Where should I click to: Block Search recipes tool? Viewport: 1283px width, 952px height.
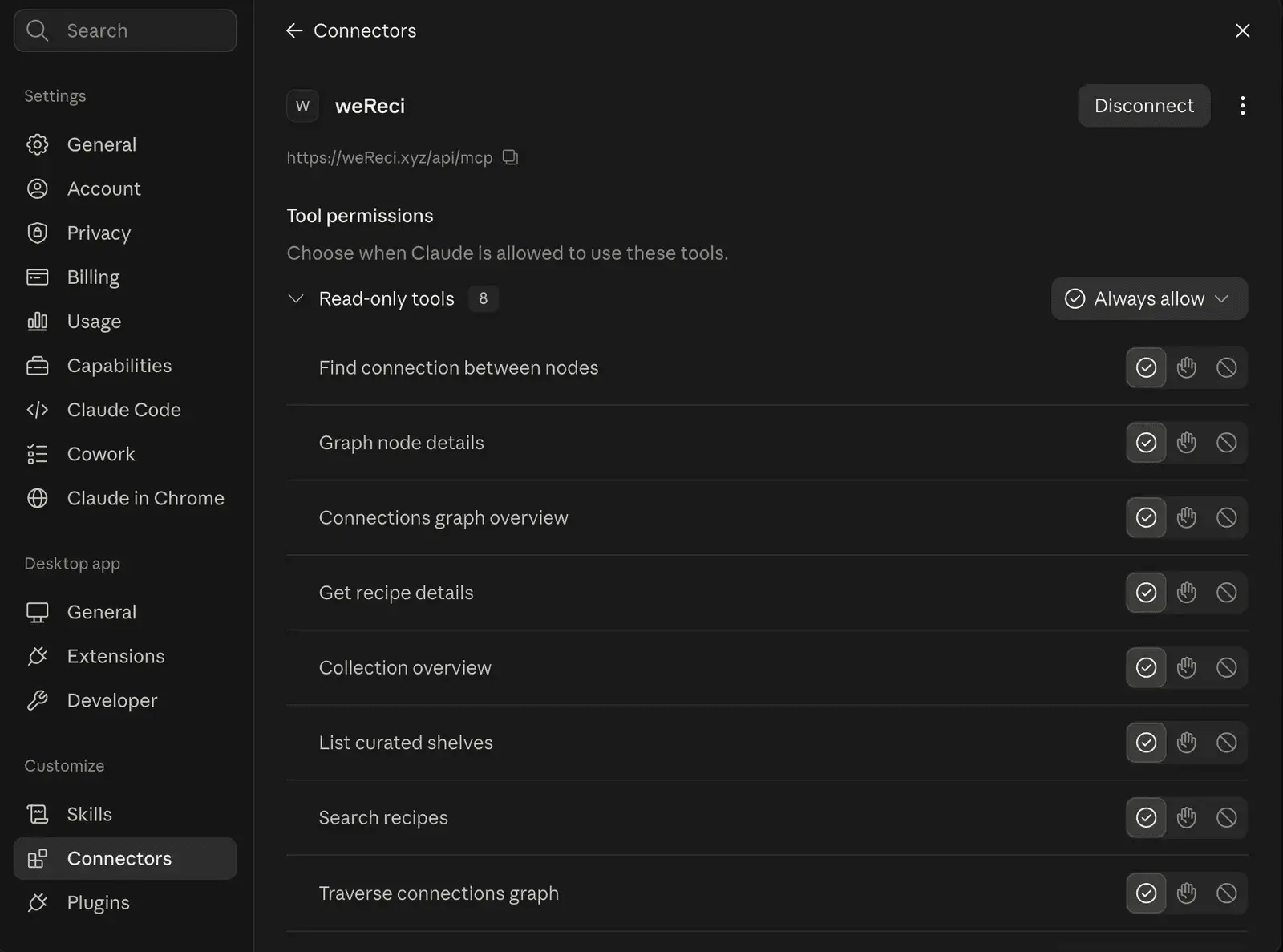coord(1226,817)
